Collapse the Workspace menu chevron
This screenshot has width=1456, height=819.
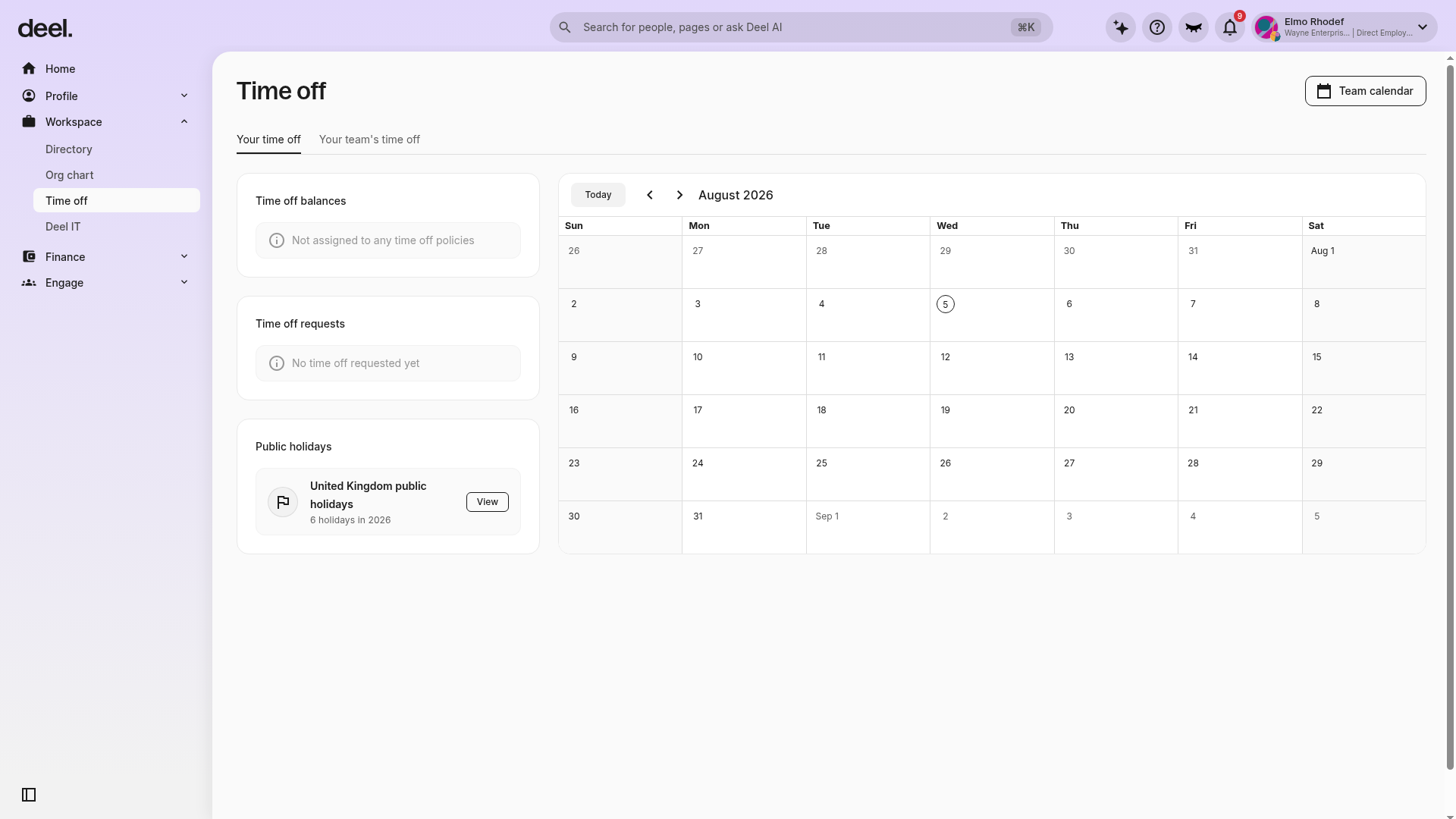tap(184, 121)
